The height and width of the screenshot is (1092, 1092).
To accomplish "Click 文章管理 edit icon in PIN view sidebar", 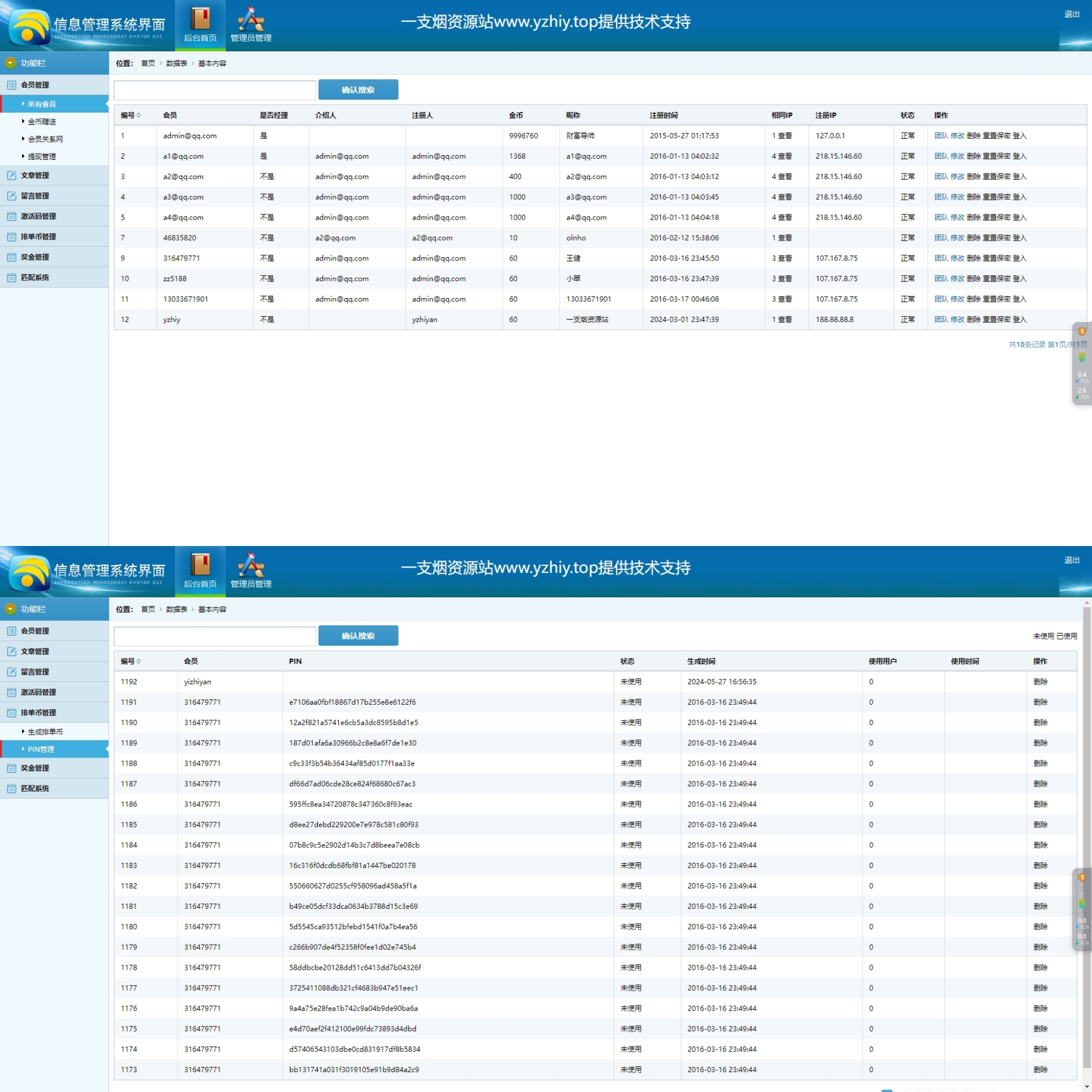I will (11, 651).
